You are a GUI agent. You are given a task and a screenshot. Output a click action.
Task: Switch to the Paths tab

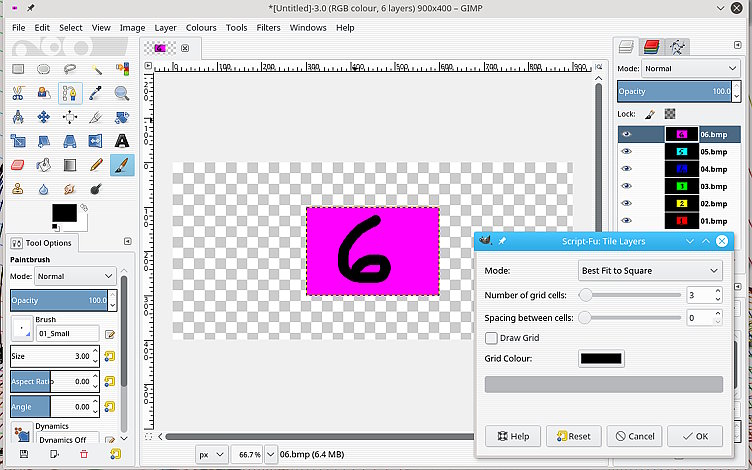point(677,47)
